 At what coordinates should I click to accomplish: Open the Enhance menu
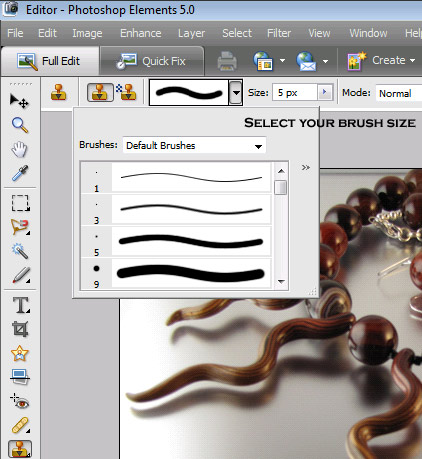[x=141, y=33]
